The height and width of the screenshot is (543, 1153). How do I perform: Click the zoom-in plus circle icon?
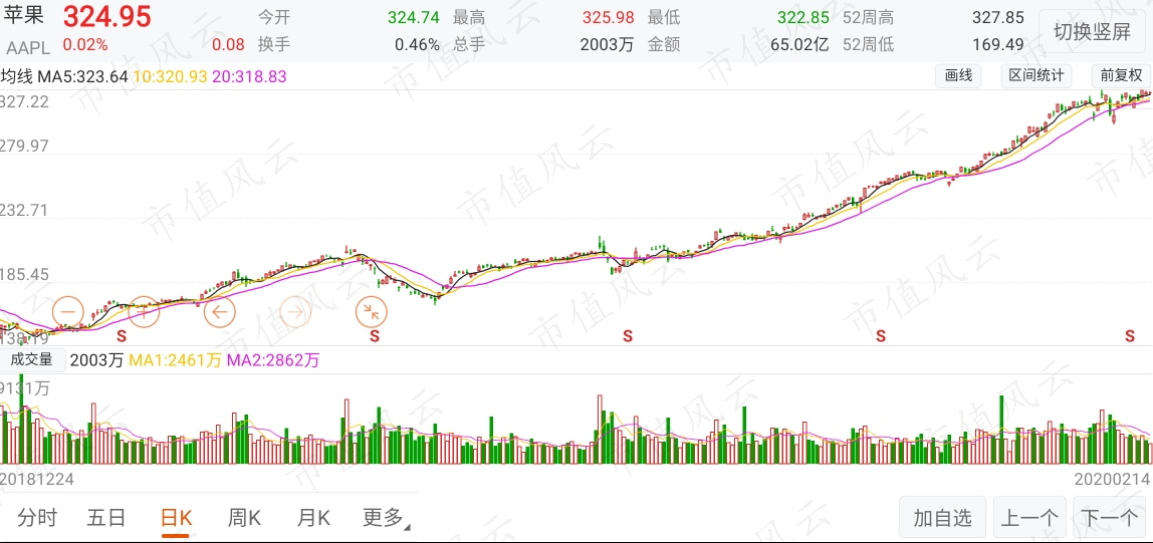(144, 312)
